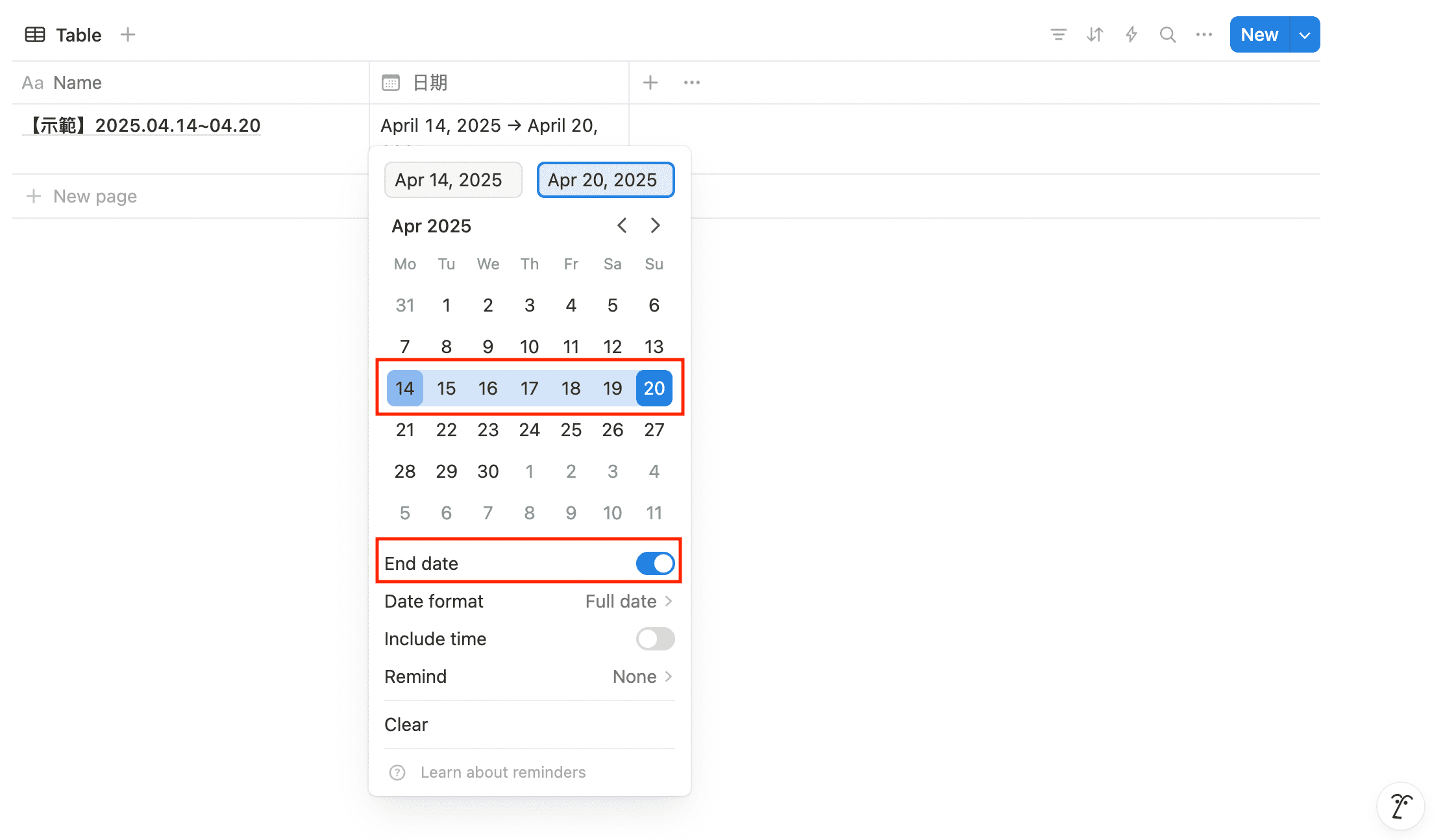
Task: Open view options three-dot menu
Action: [1204, 34]
